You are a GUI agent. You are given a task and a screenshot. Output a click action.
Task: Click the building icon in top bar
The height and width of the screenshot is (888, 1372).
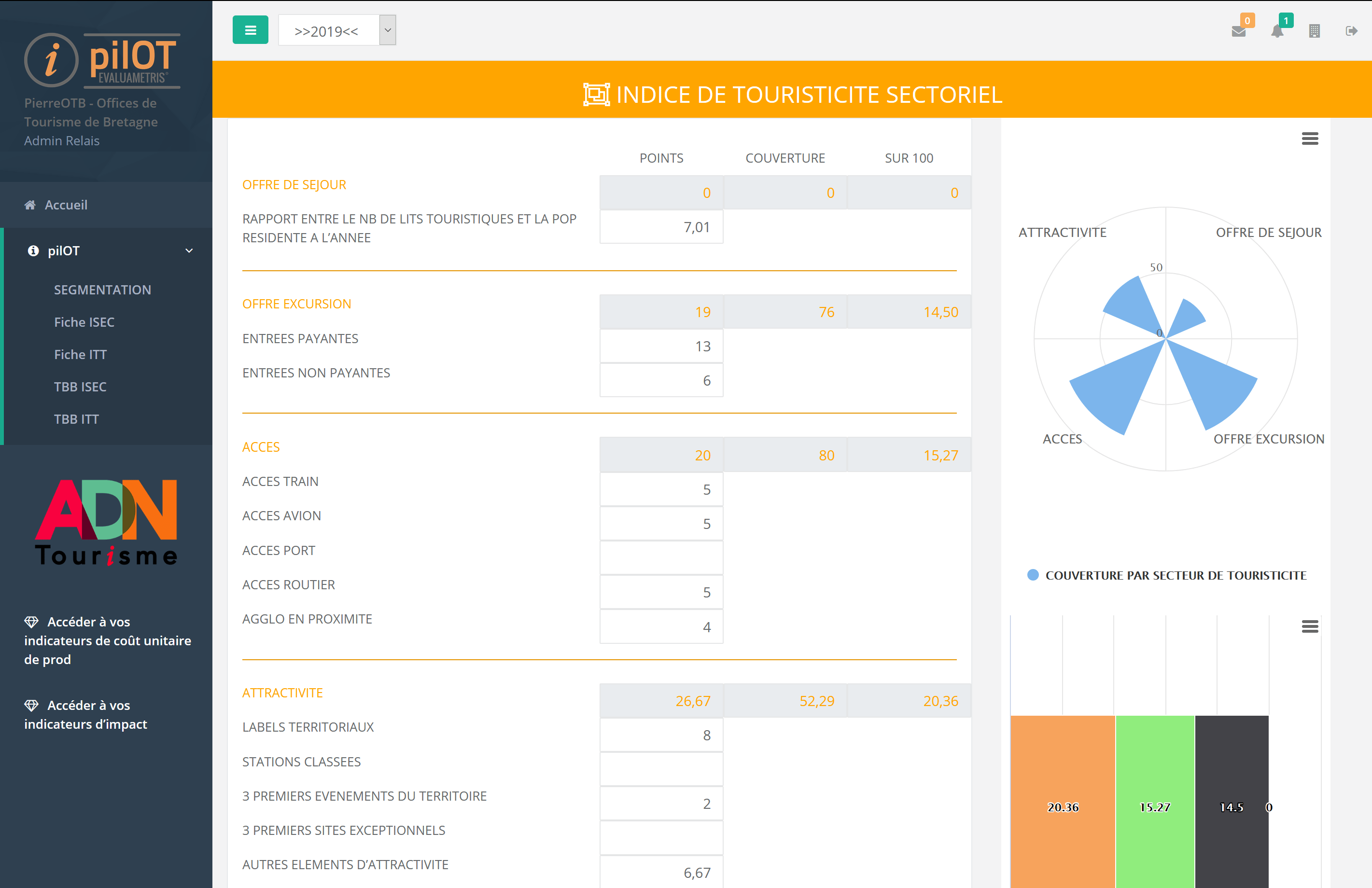tap(1315, 31)
